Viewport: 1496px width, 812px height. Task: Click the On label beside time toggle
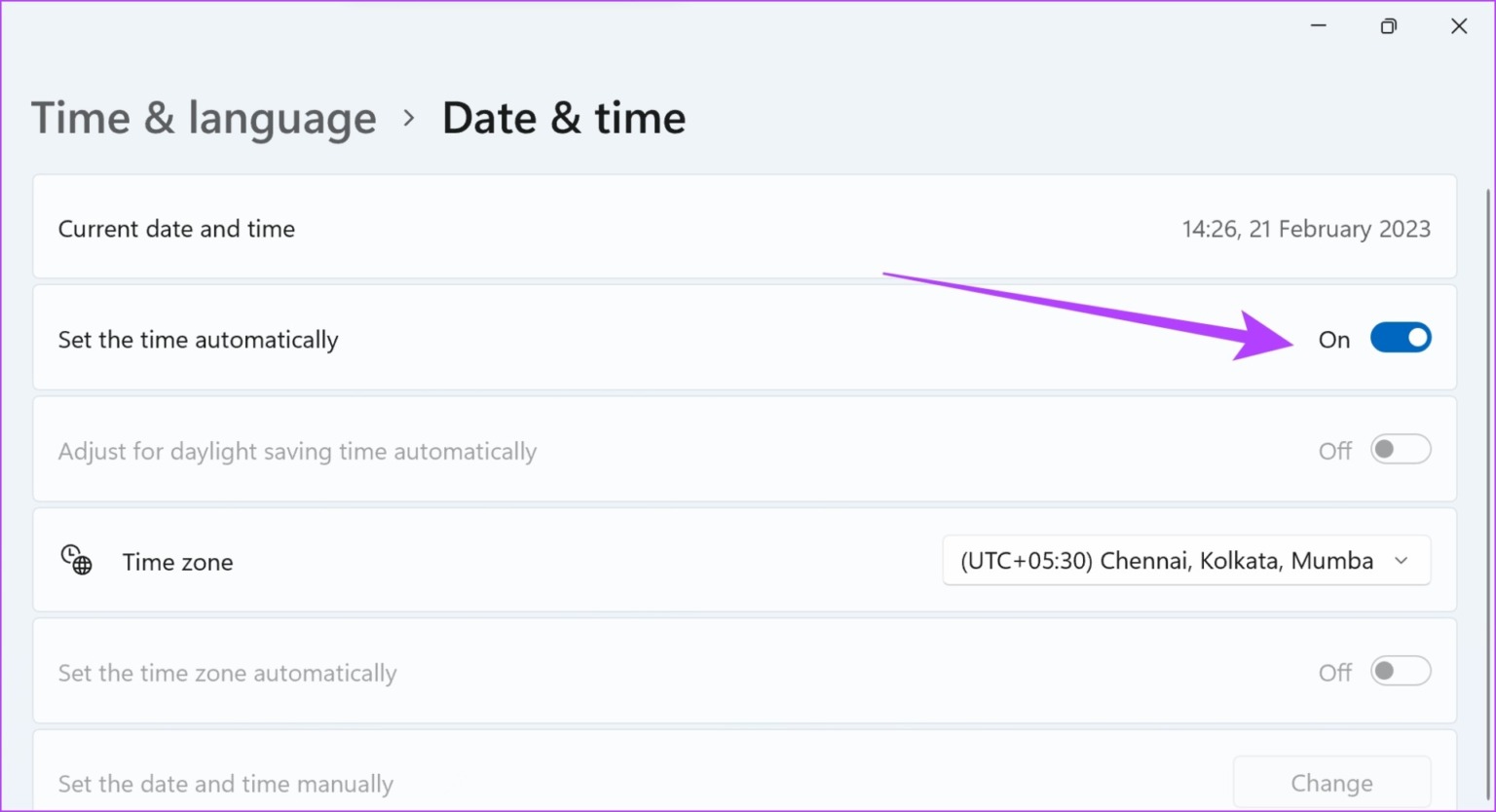coord(1333,339)
